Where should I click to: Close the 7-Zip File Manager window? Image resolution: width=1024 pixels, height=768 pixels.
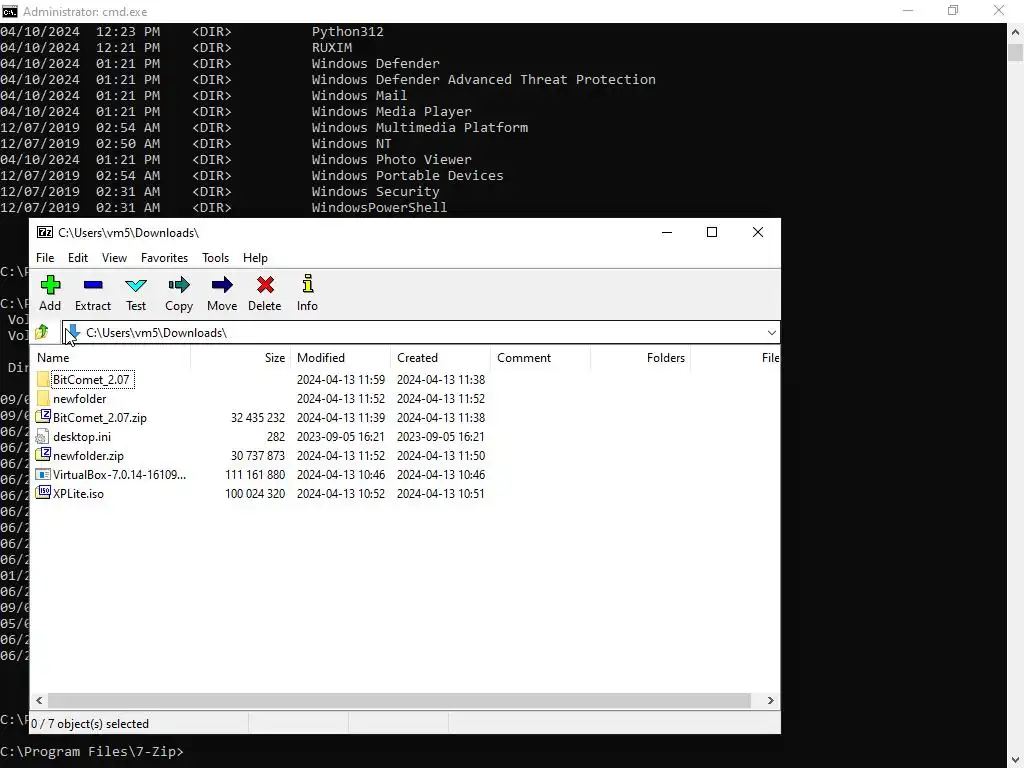[758, 232]
